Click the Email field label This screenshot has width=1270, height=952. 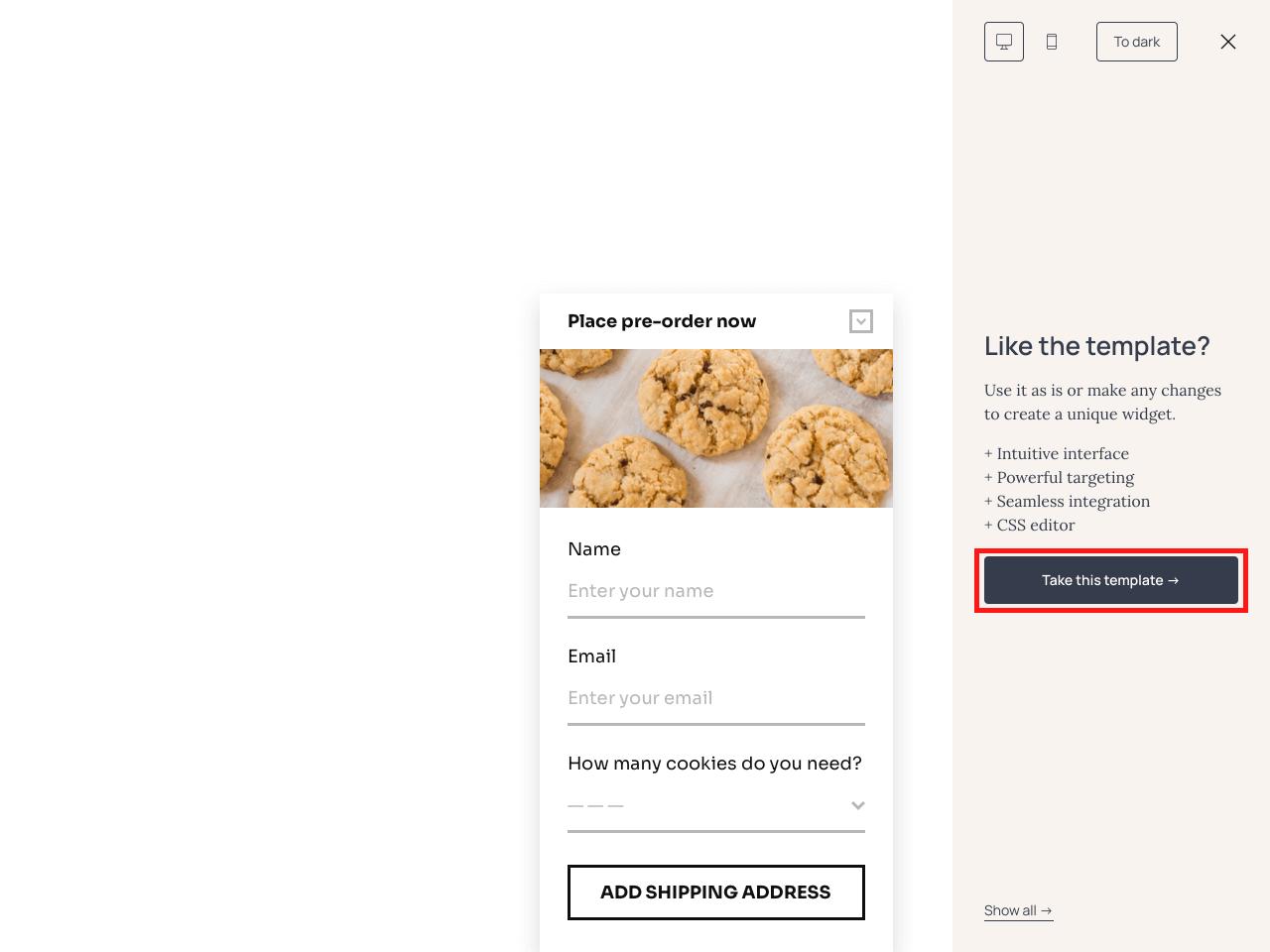coord(592,656)
